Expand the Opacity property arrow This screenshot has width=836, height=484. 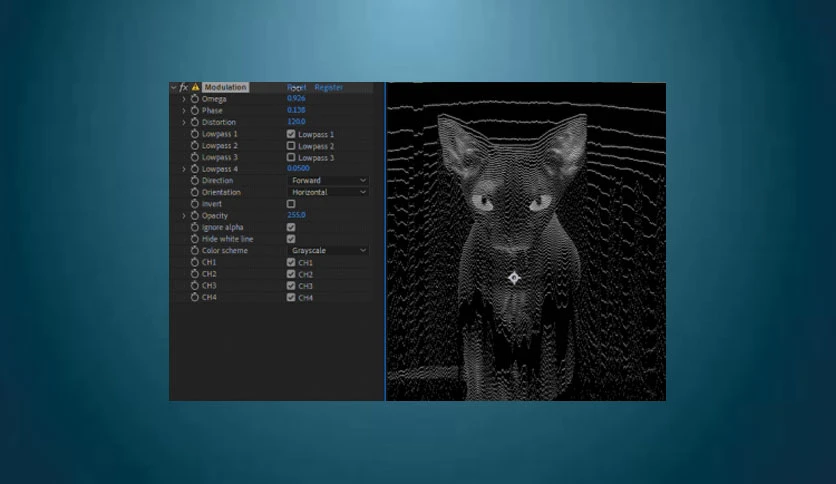184,216
